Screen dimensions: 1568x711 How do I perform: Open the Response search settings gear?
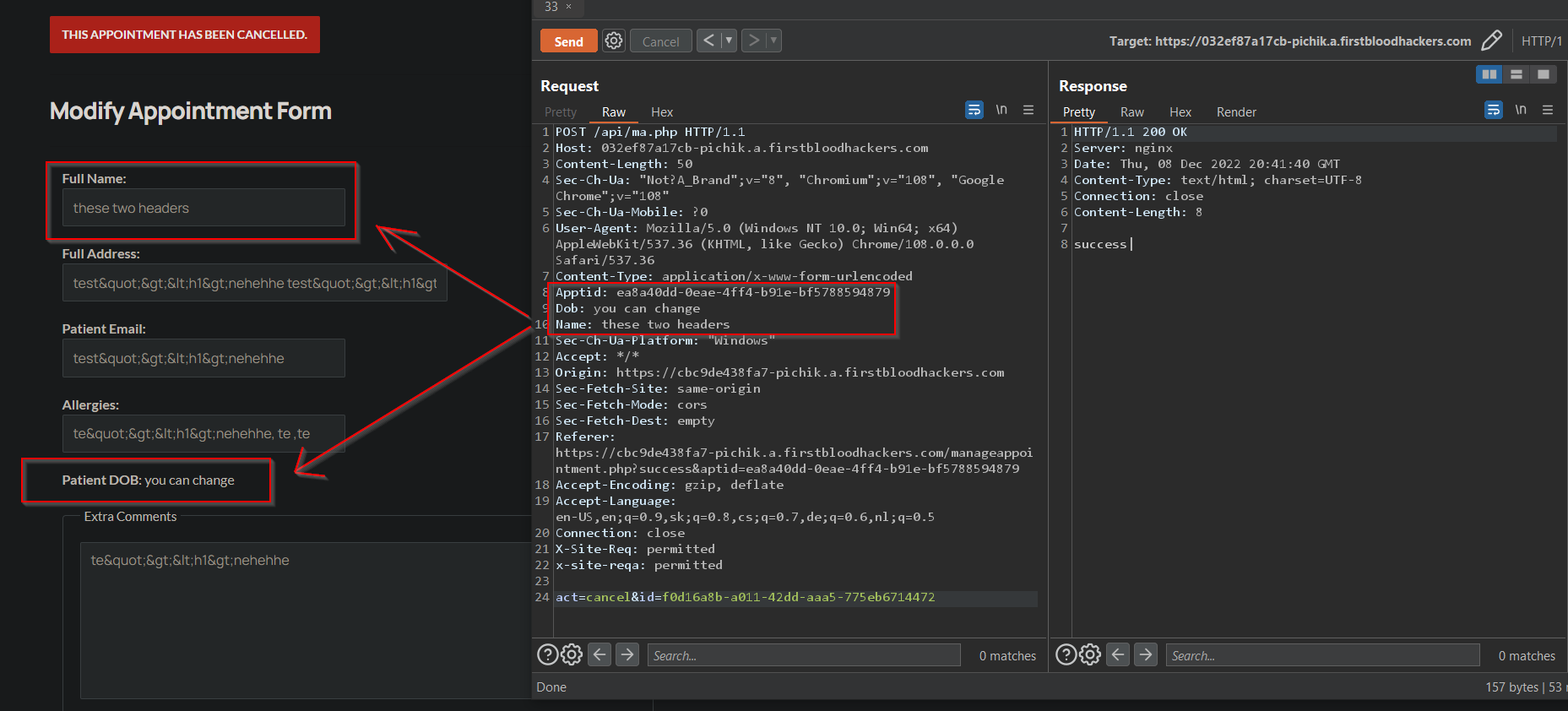point(1091,654)
